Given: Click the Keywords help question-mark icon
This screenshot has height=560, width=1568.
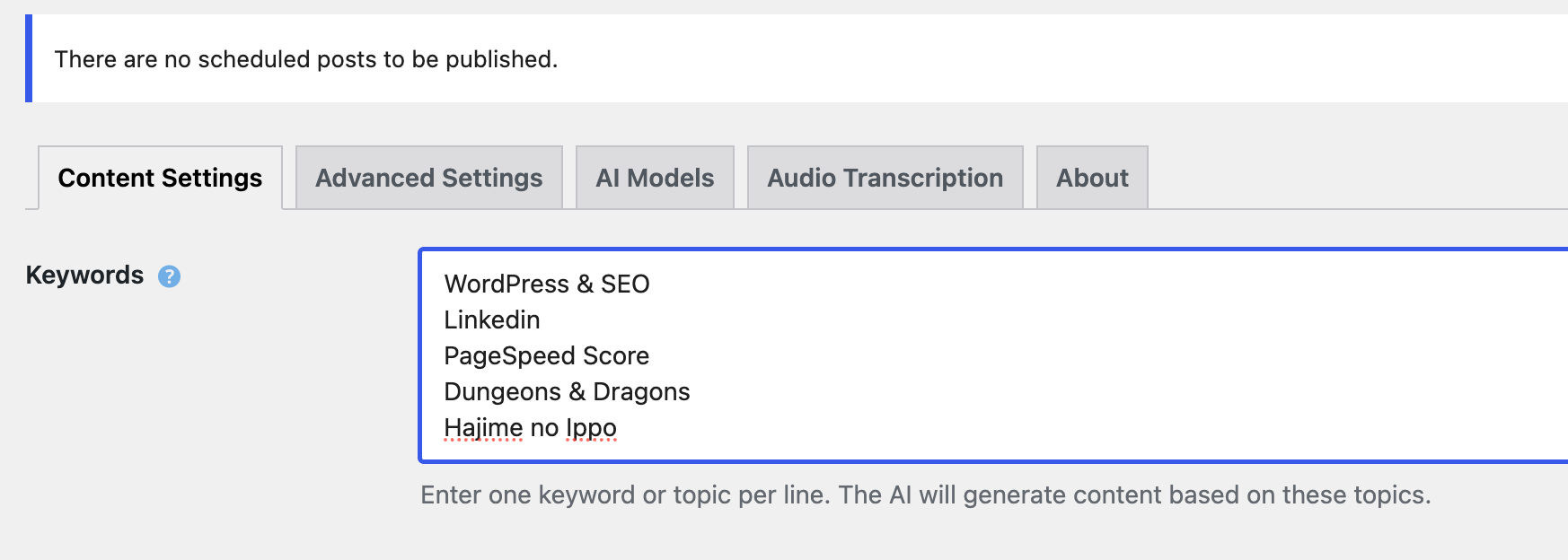Looking at the screenshot, I should click(169, 276).
